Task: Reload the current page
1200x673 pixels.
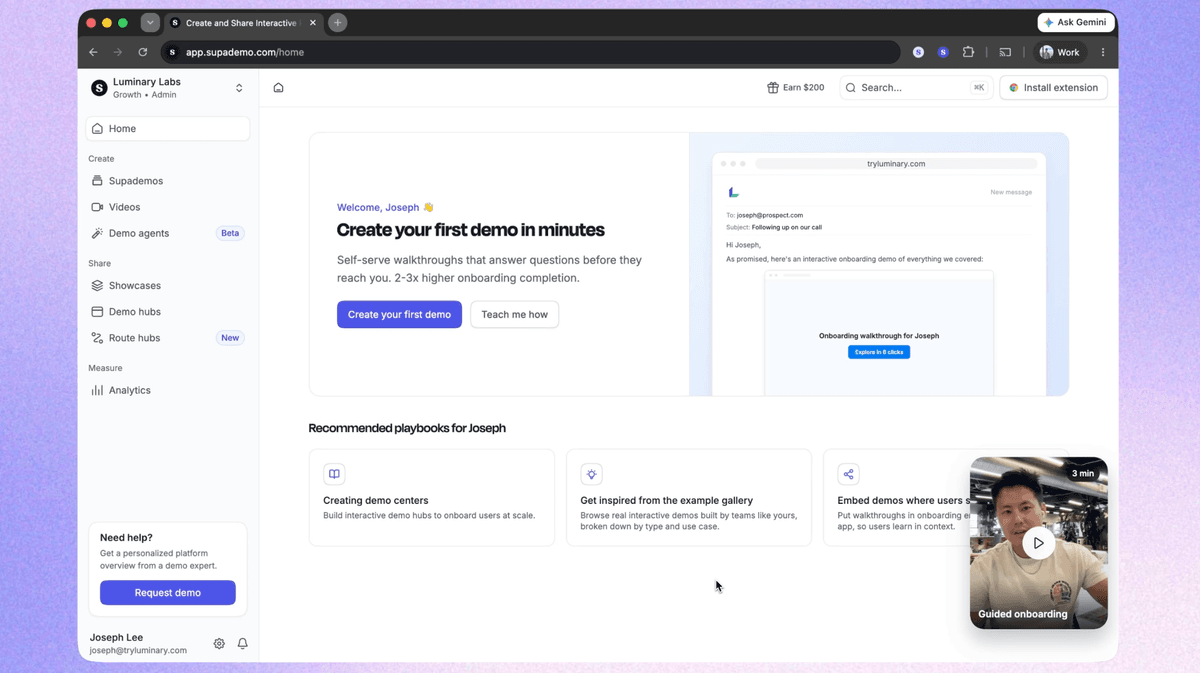Action: tap(142, 52)
